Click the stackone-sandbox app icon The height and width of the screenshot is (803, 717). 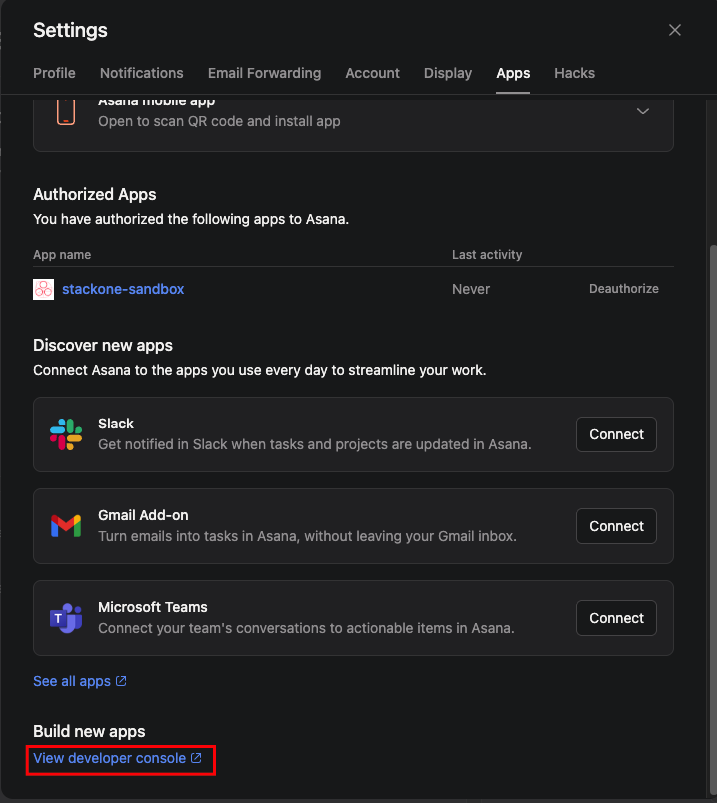pos(43,288)
